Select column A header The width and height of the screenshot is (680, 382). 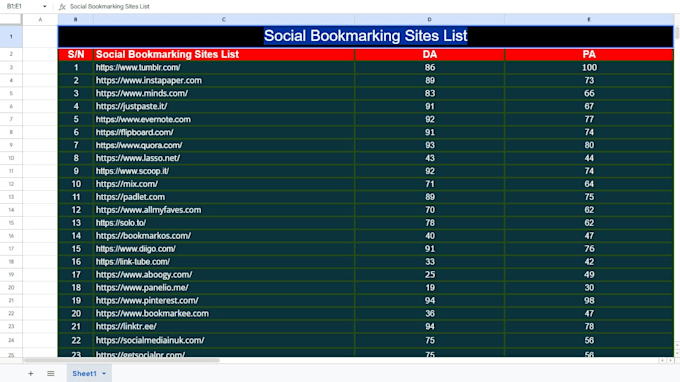(x=40, y=20)
